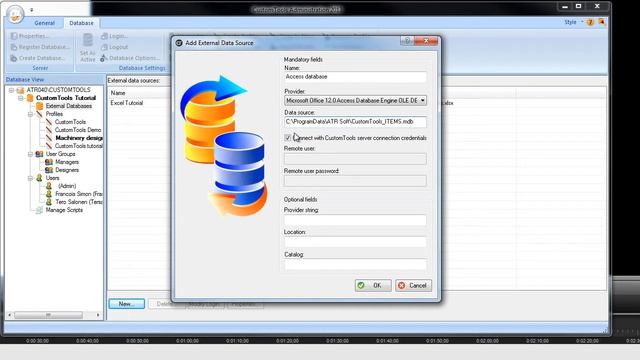
Task: Select the Managers user group
Action: (67, 162)
